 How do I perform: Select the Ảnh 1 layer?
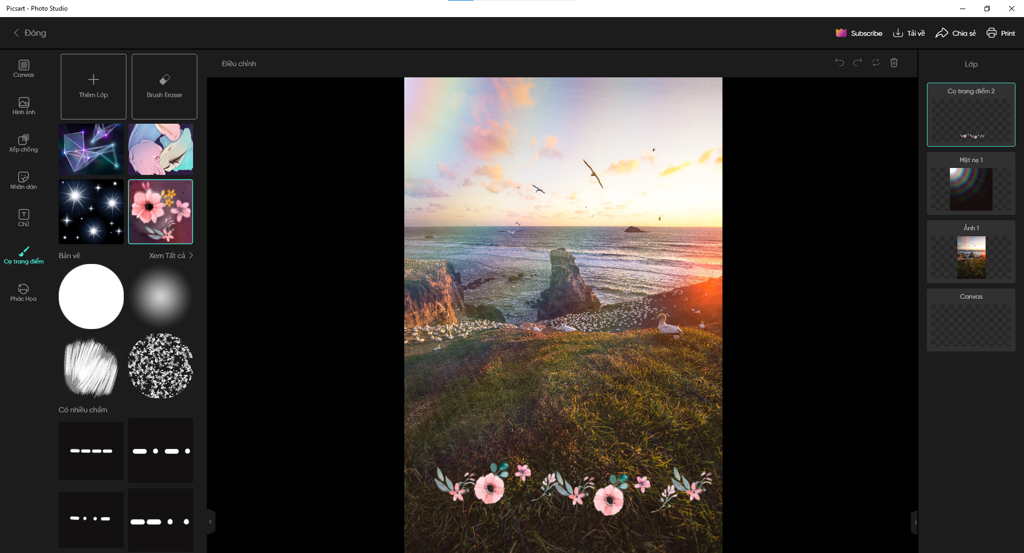(971, 251)
